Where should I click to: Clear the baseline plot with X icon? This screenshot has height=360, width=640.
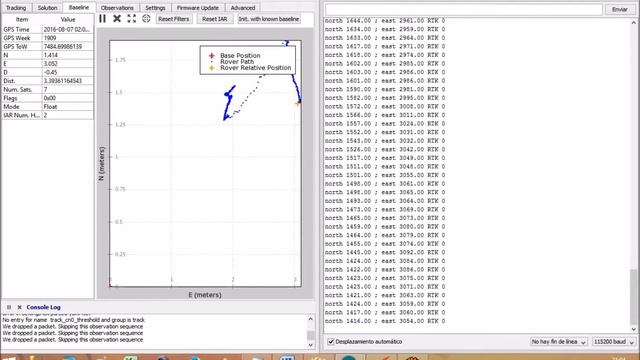[x=117, y=19]
